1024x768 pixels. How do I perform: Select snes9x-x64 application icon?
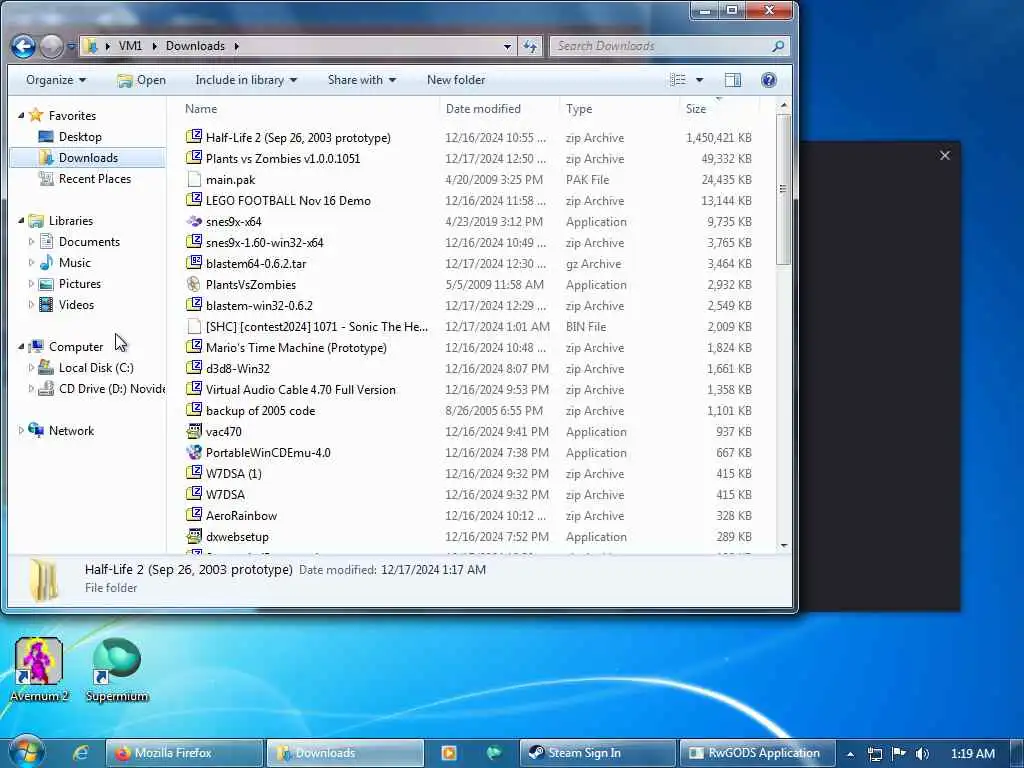(x=194, y=221)
